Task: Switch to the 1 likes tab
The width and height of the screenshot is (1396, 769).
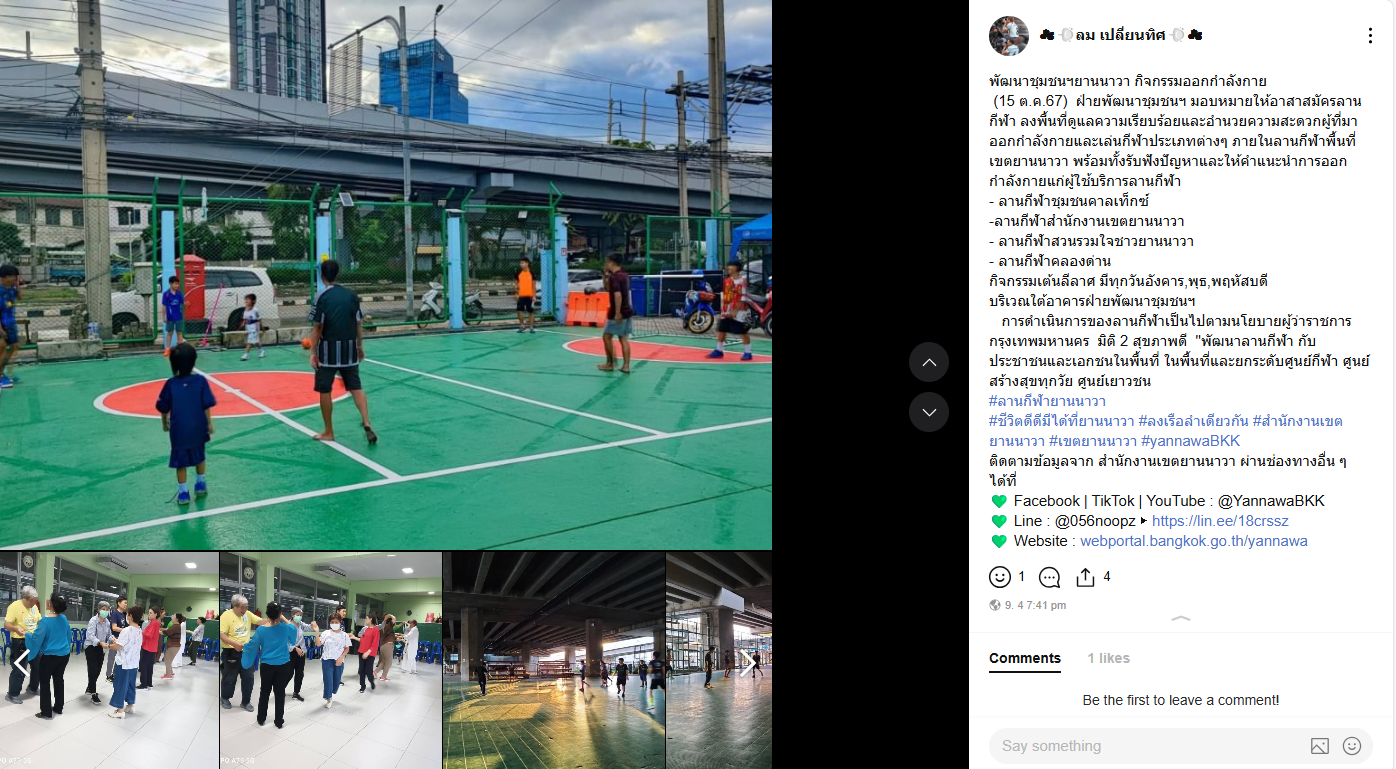Action: click(1108, 658)
